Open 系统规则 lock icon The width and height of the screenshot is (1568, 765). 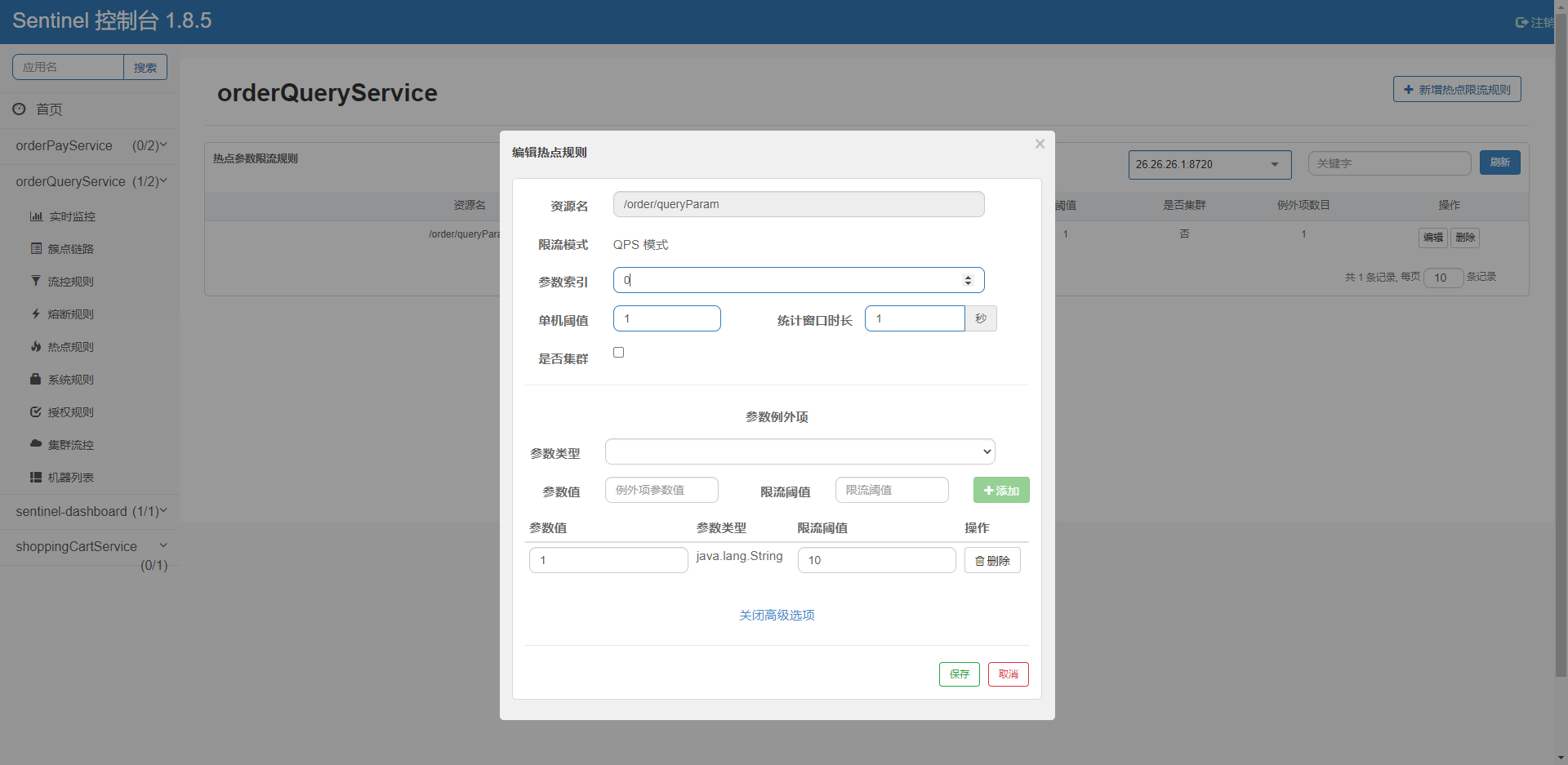click(x=36, y=379)
